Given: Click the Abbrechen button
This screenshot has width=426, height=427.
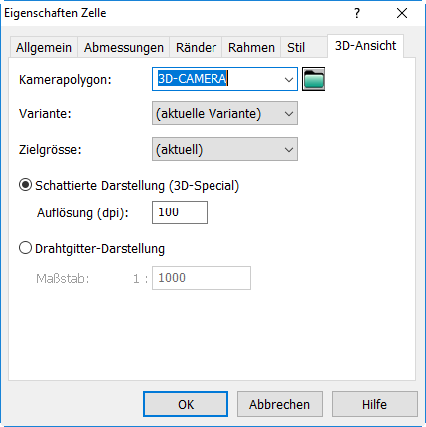Looking at the screenshot, I should coord(280,404).
